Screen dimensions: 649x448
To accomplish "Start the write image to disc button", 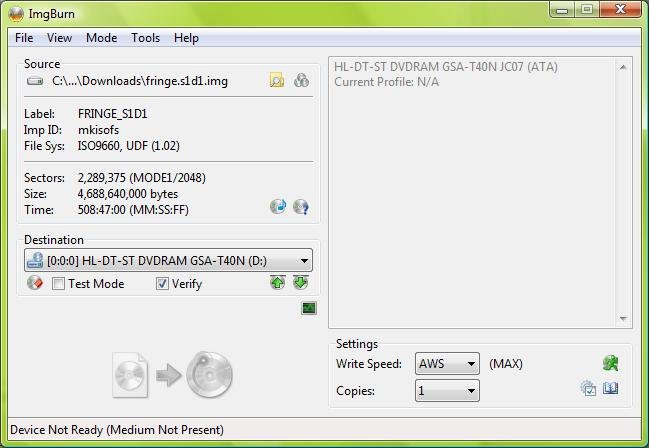I will click(x=172, y=375).
